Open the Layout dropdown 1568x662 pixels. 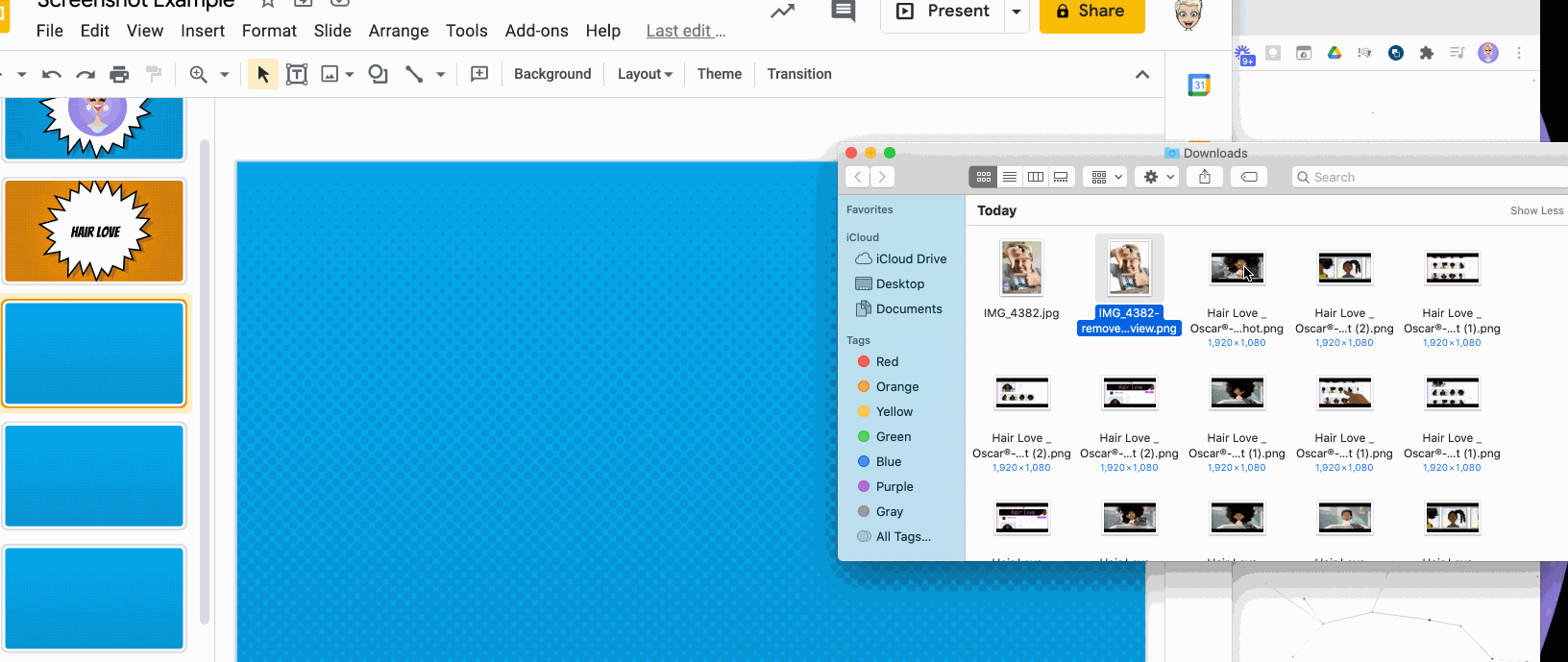[x=645, y=74]
